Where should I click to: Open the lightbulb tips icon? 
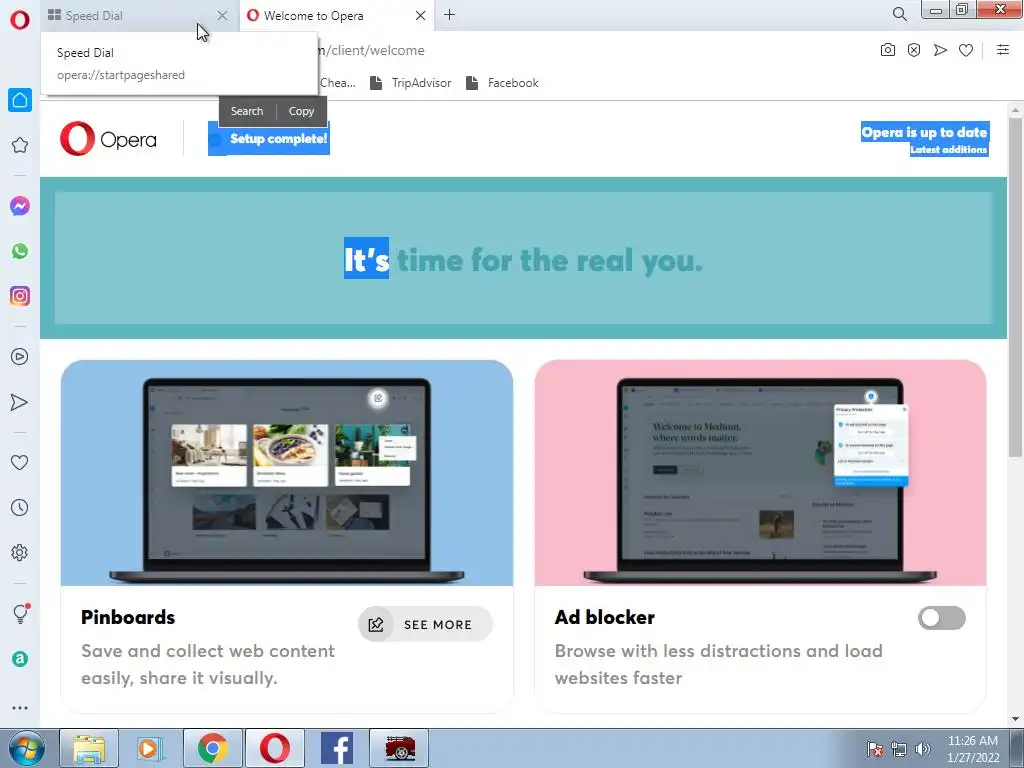[20, 613]
